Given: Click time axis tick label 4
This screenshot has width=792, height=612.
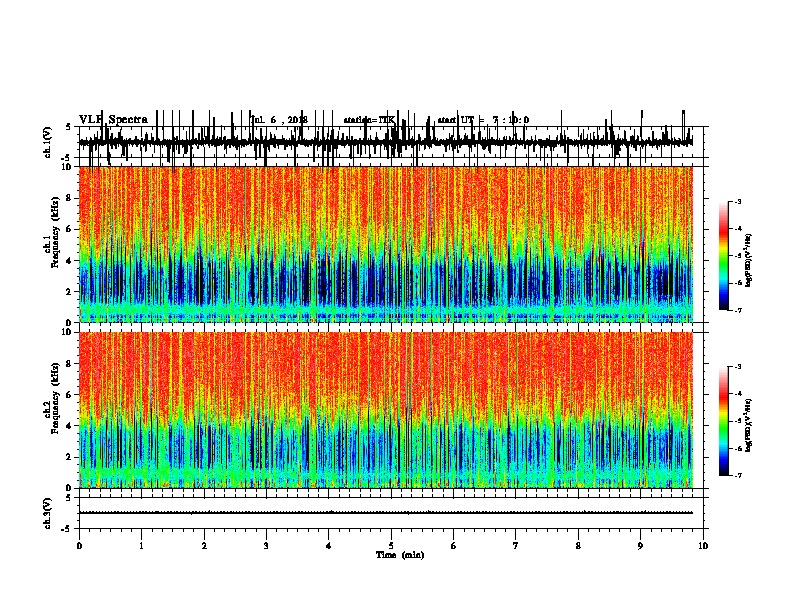Looking at the screenshot, I should (x=329, y=546).
